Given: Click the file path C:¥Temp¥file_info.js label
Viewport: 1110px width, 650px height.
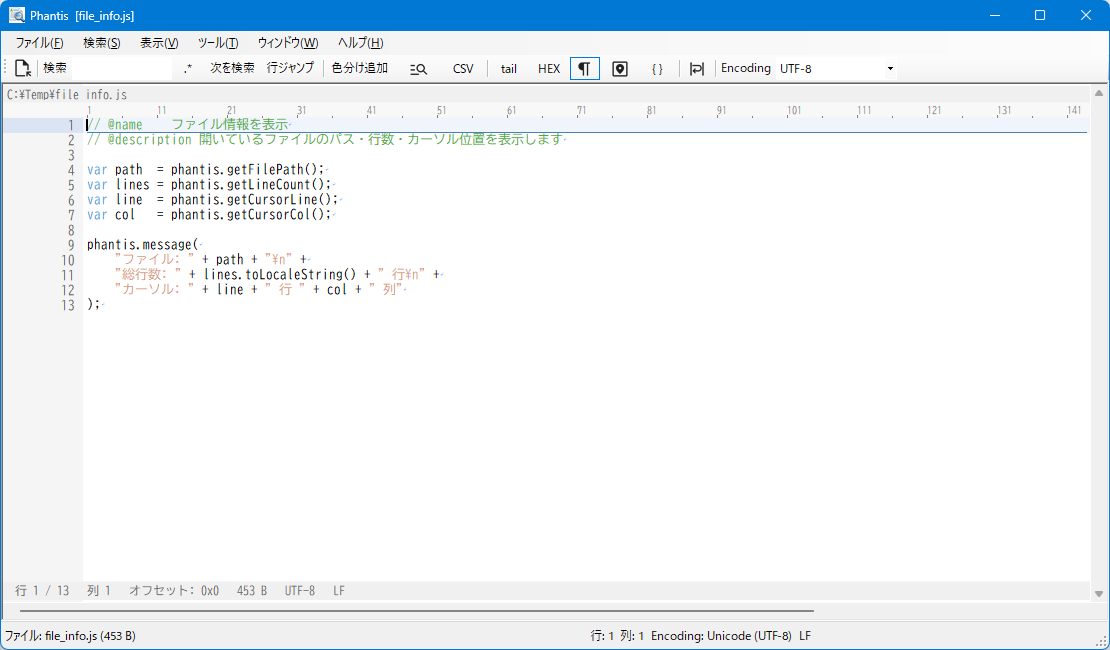Looking at the screenshot, I should click(67, 94).
